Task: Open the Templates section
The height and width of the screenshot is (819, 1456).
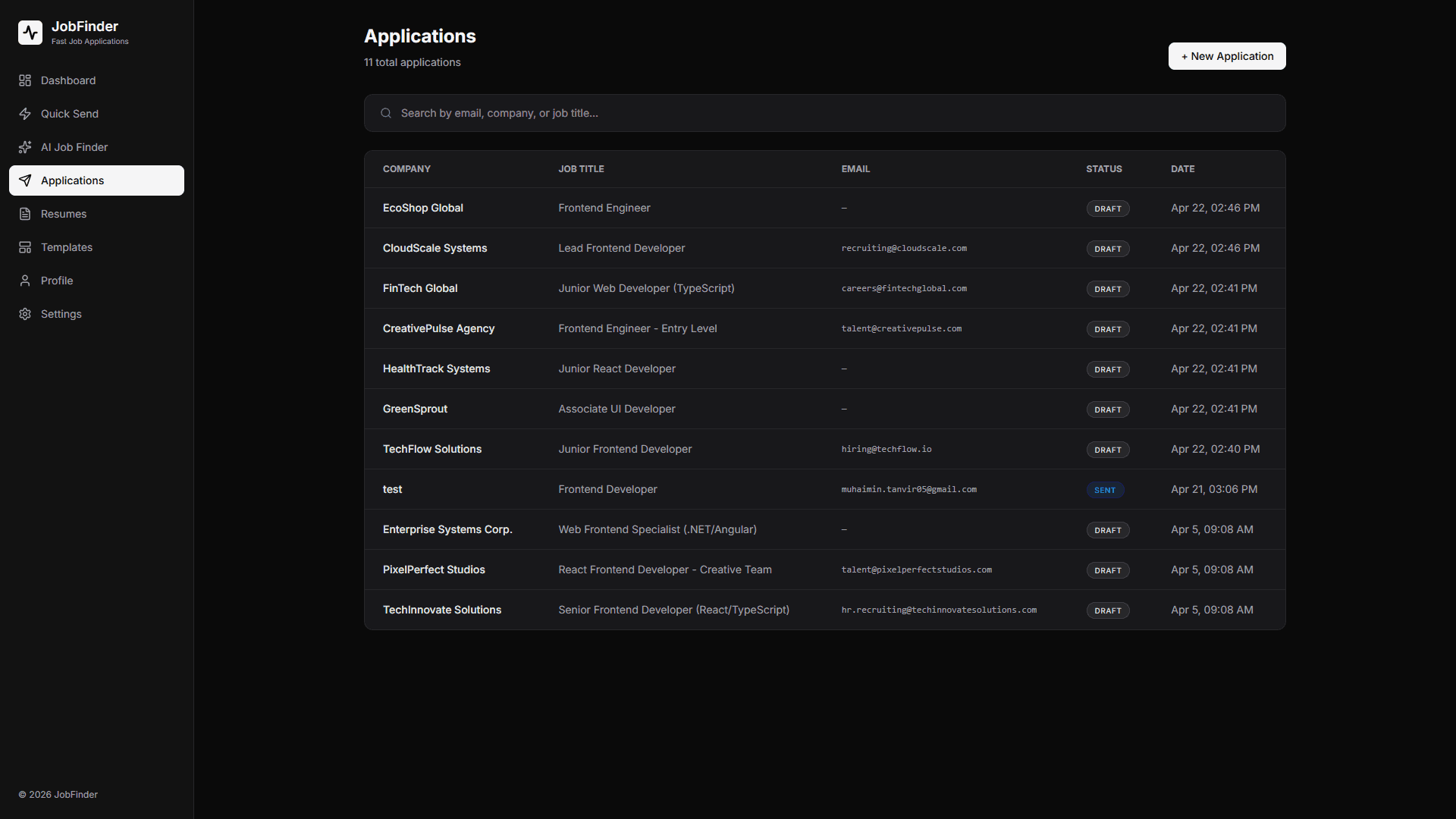Action: pyautogui.click(x=96, y=247)
